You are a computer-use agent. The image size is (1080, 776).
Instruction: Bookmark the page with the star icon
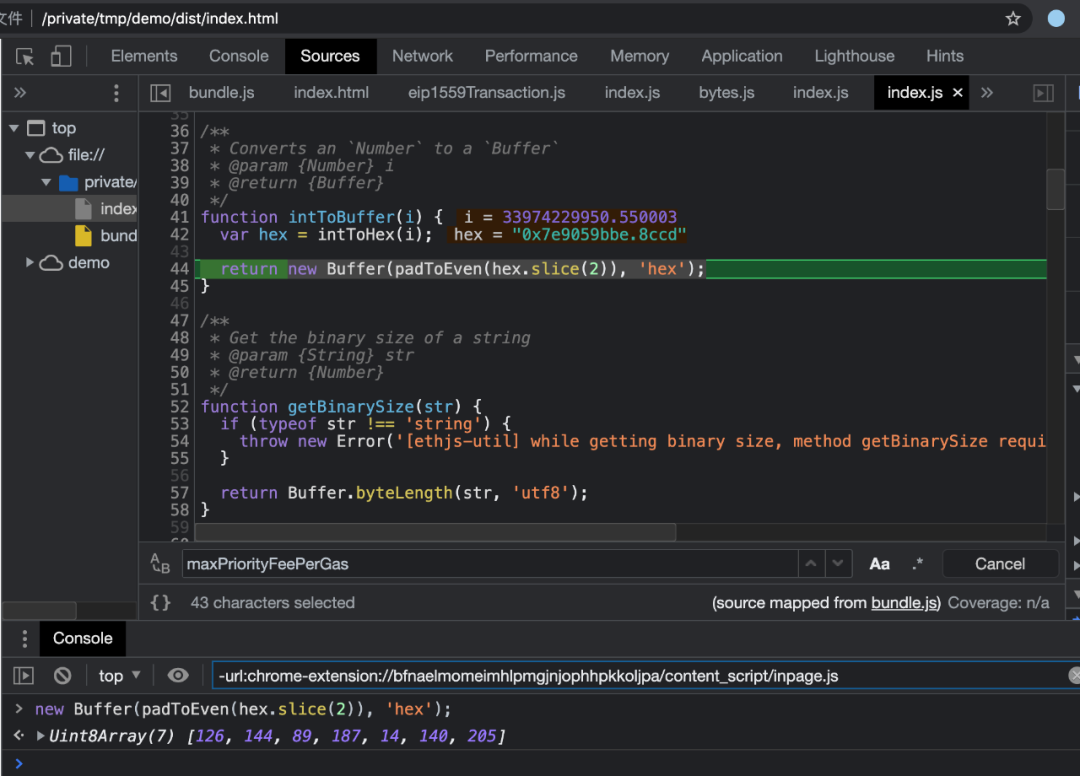coord(1012,19)
